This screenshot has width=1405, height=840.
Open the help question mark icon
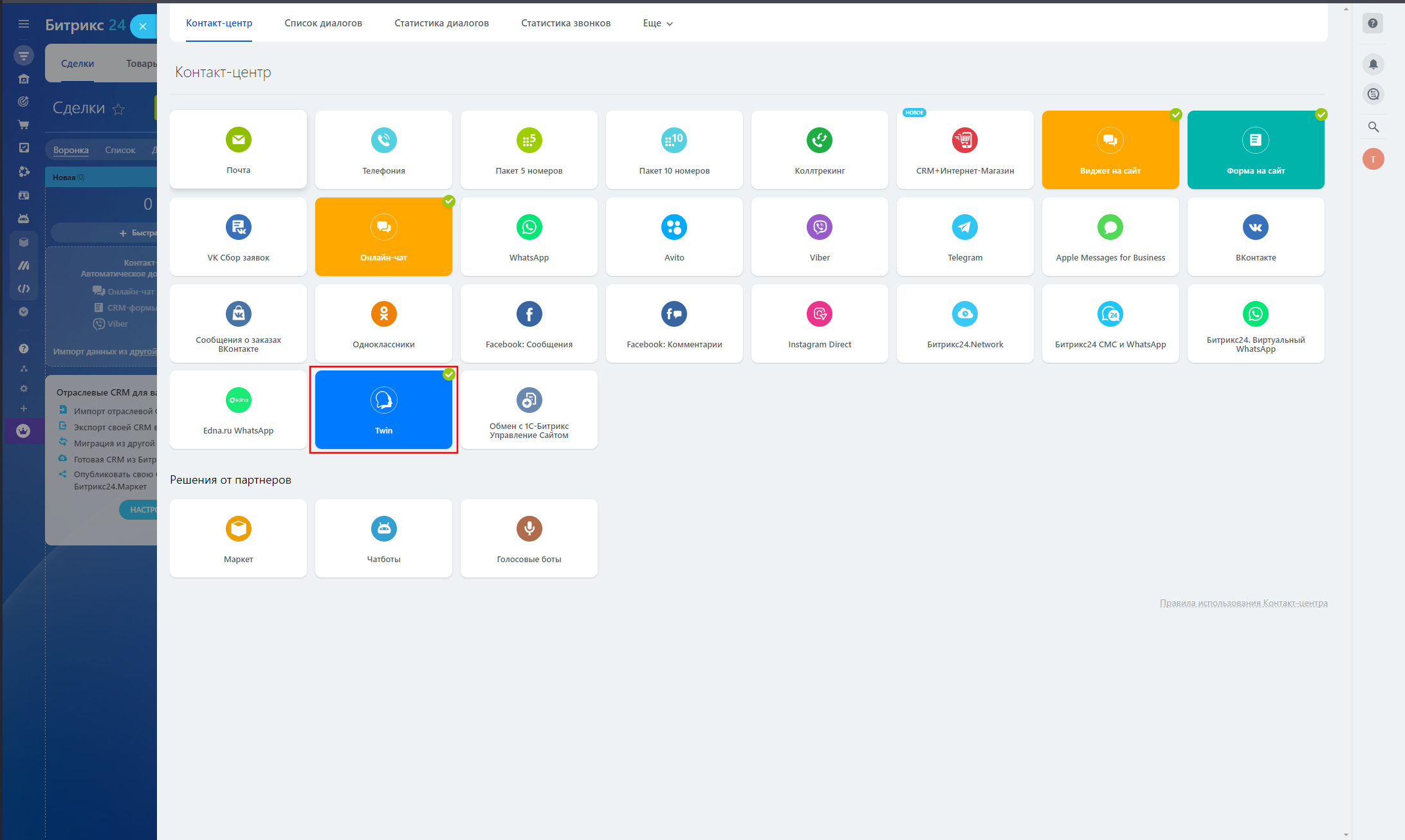1373,23
